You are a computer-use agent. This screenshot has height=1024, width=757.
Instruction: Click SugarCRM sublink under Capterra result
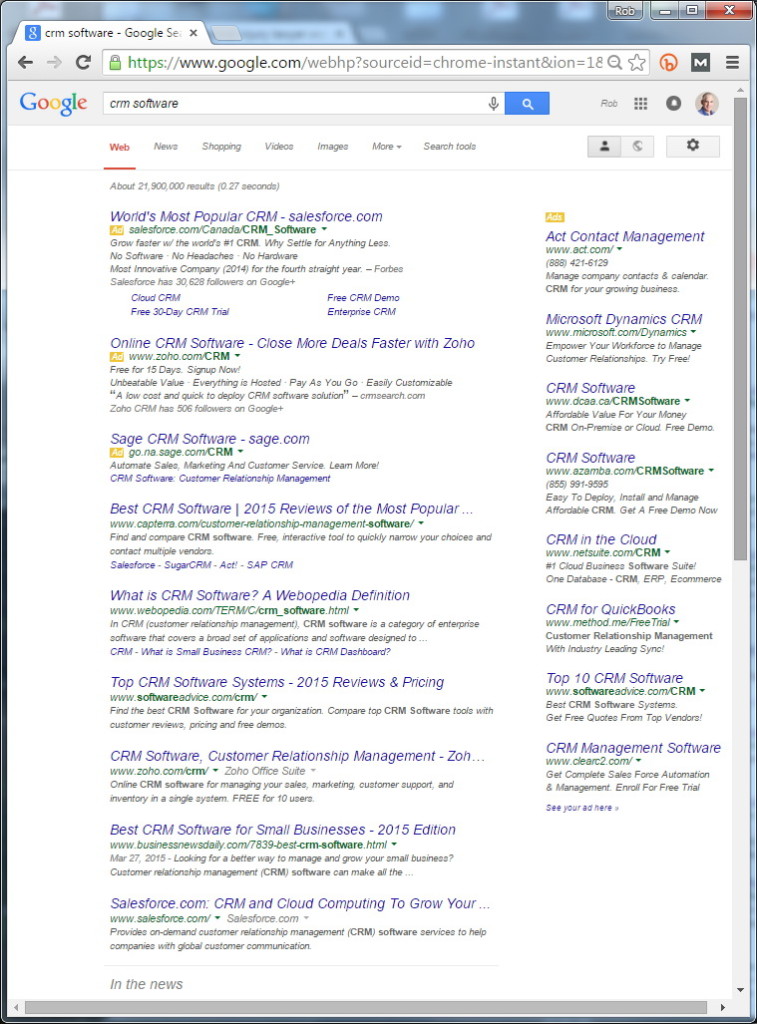[187, 565]
